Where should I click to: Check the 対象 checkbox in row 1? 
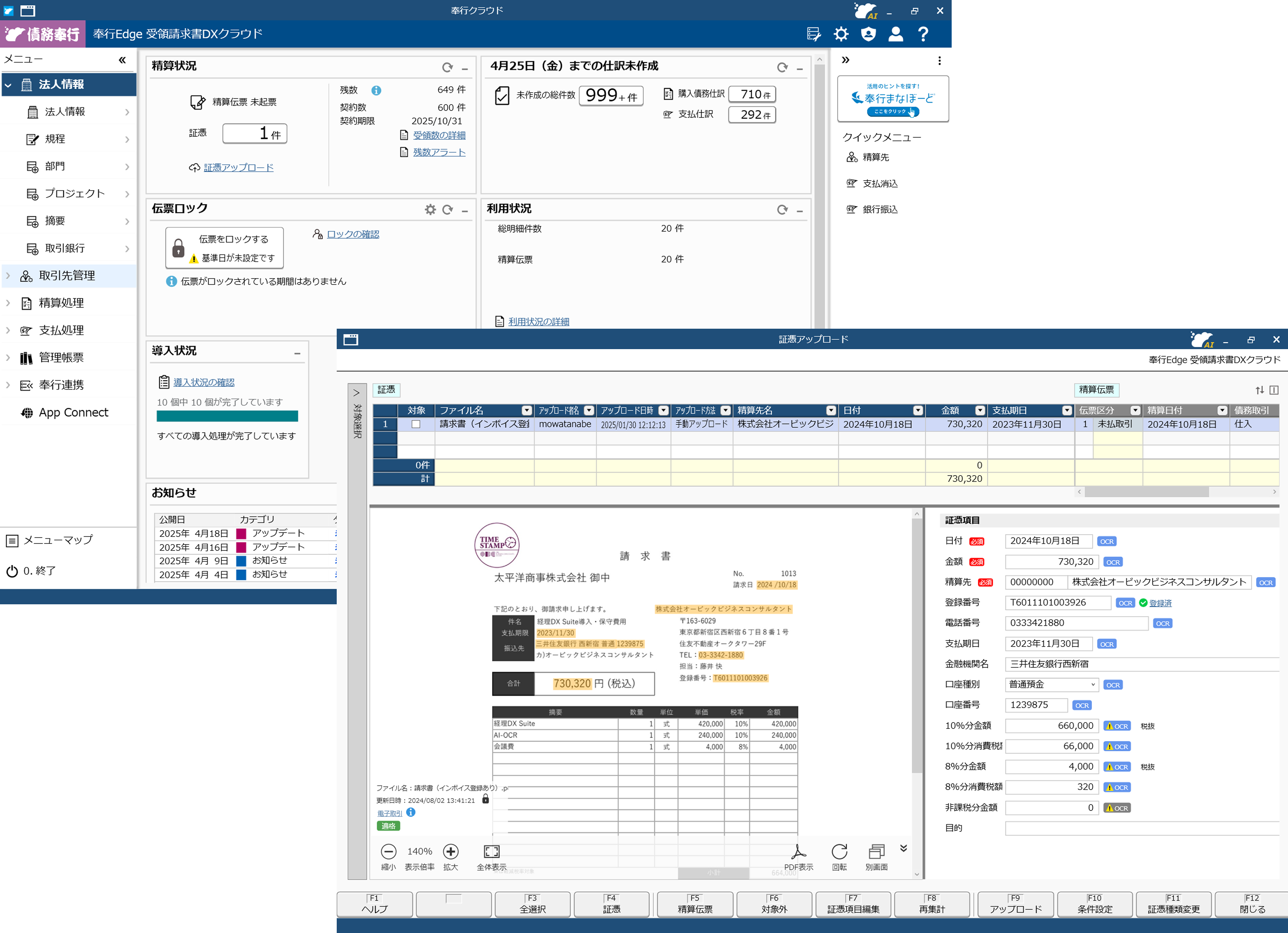416,424
